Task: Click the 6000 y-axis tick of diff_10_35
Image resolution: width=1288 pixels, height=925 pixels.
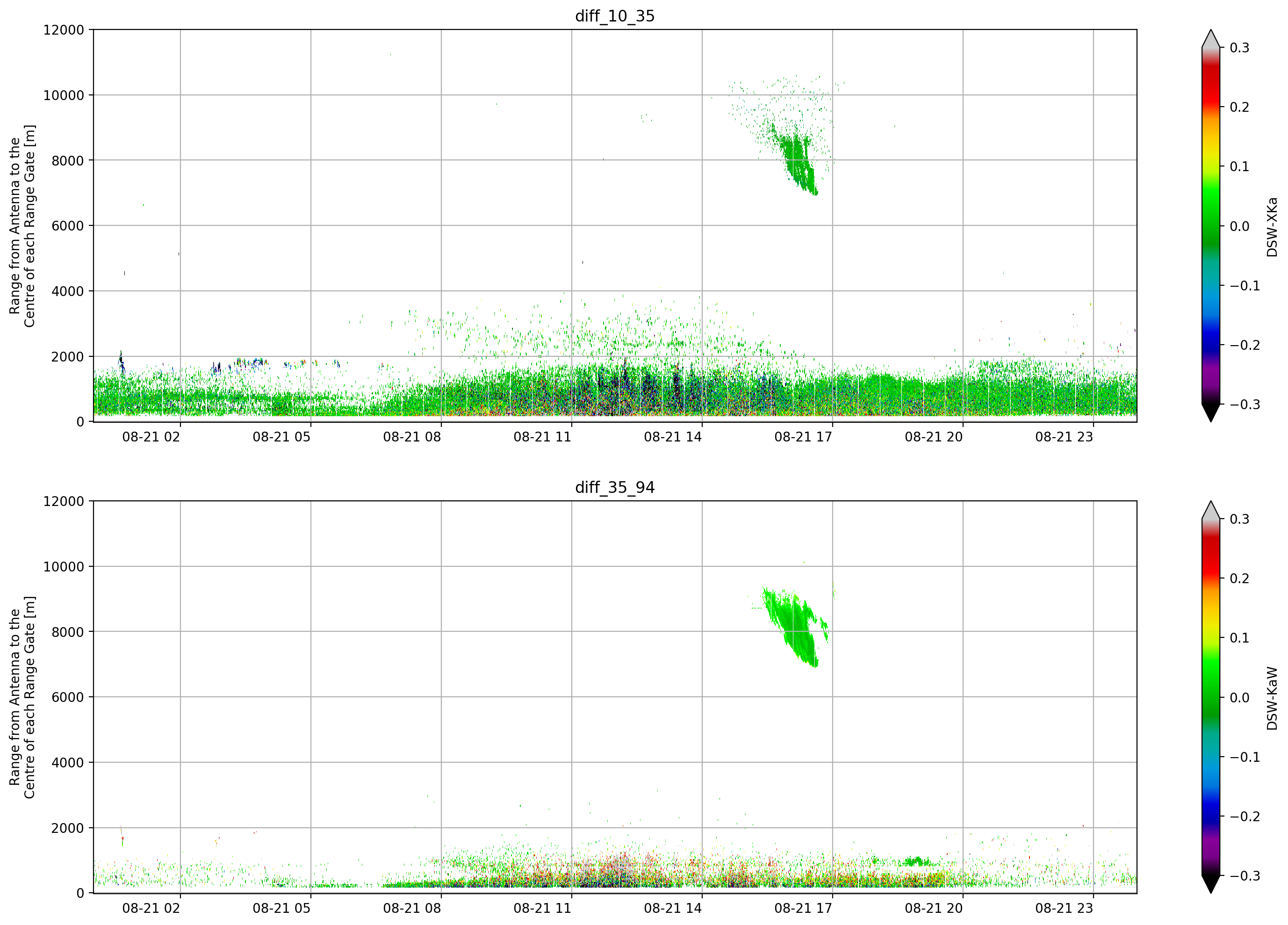Action: pyautogui.click(x=68, y=226)
